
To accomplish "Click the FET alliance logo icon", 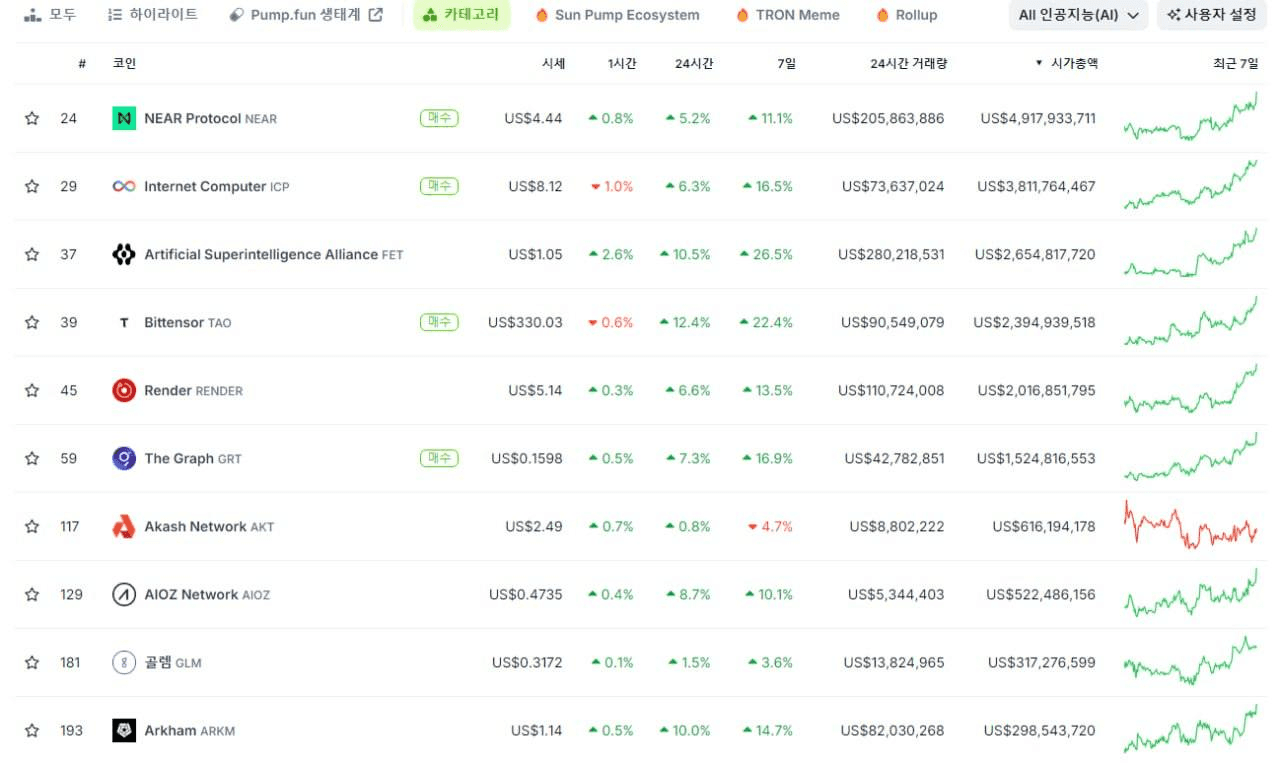I will click(x=124, y=254).
